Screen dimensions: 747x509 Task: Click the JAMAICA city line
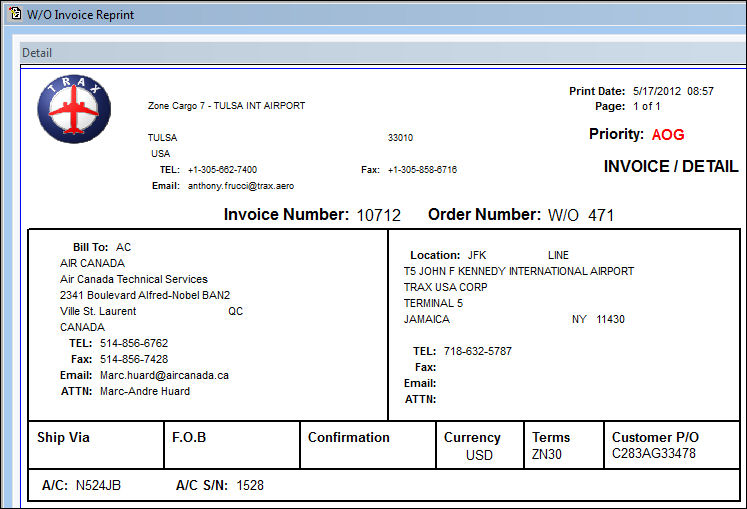pos(427,319)
